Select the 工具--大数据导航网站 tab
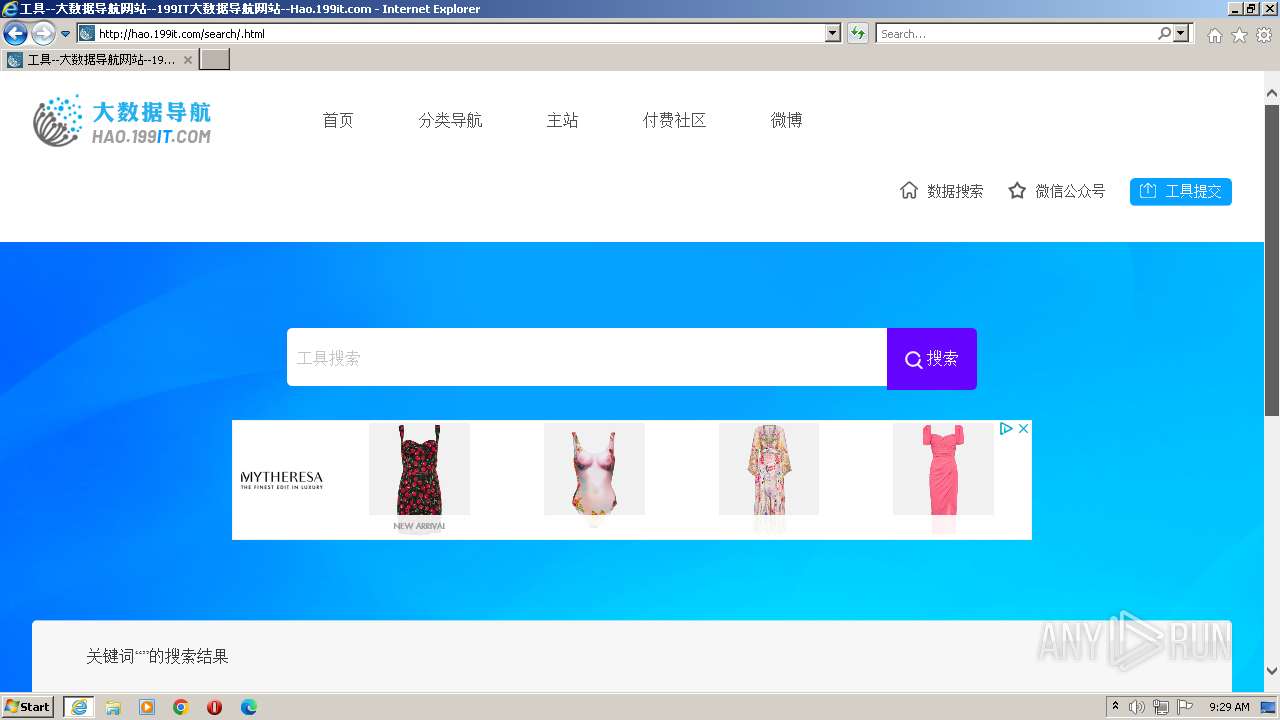This screenshot has width=1280, height=720. 100,60
